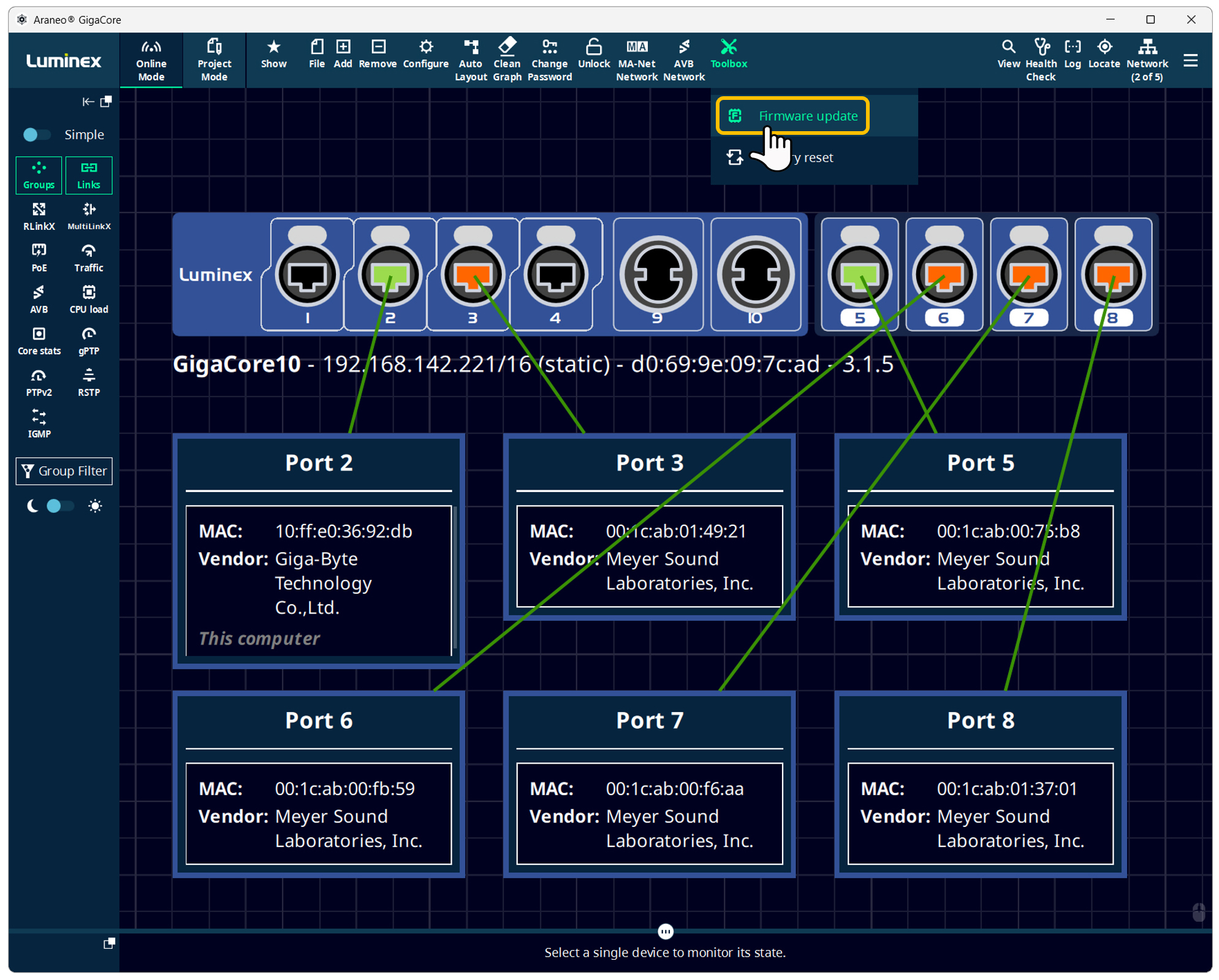The image size is (1219, 980).
Task: Select orange port 3 on the switch
Action: click(473, 275)
